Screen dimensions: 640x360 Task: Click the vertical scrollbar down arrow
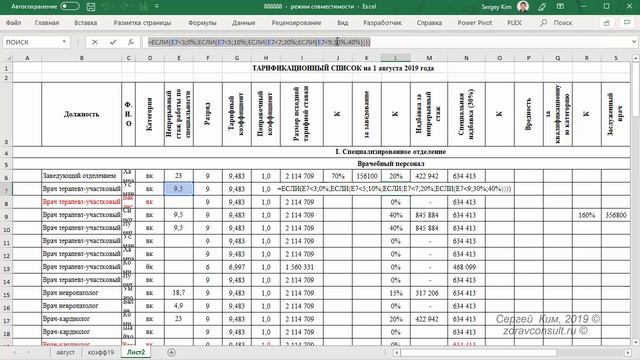pos(636,342)
